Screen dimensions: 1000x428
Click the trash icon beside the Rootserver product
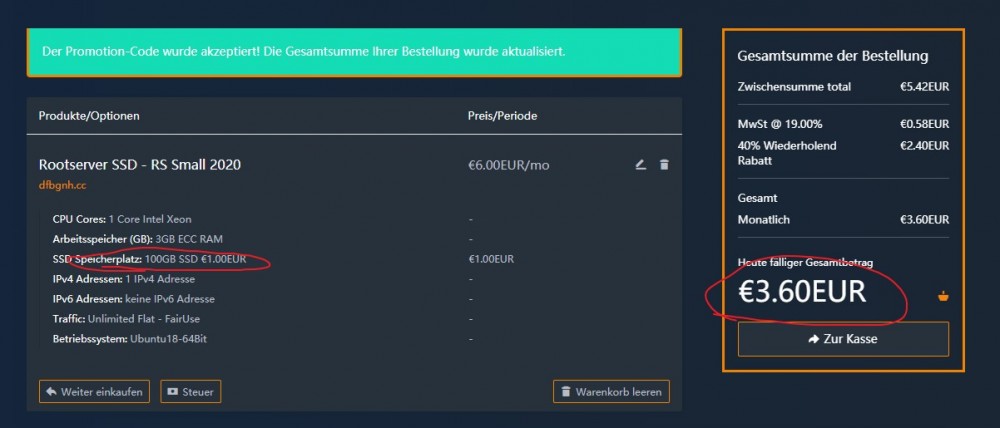point(664,164)
